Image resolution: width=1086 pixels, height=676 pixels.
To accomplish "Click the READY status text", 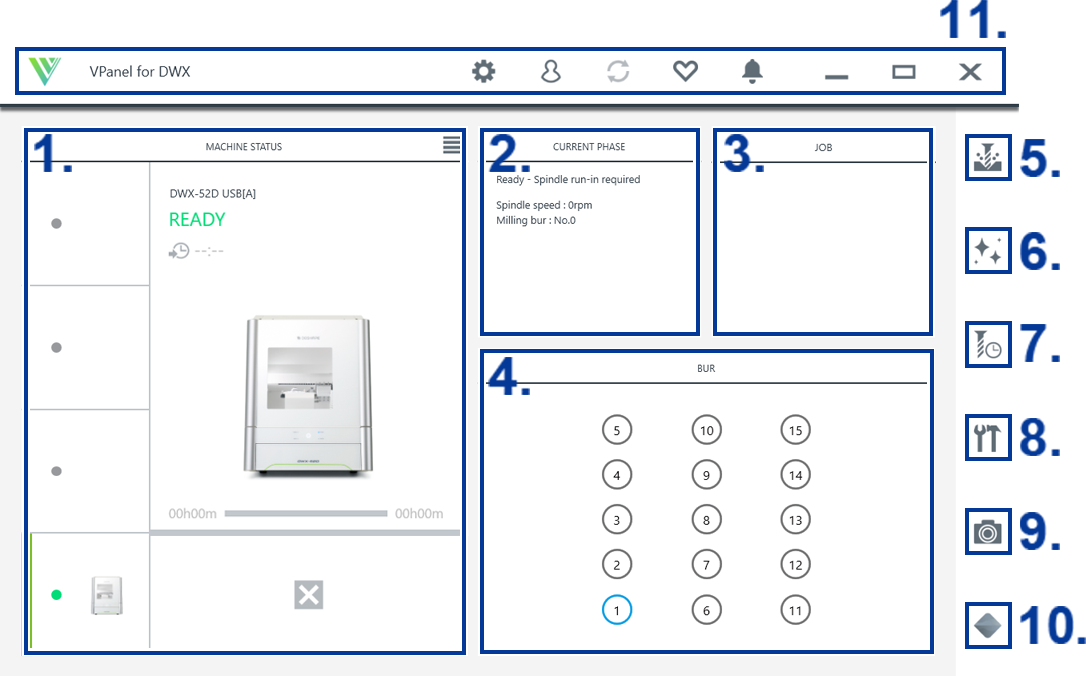I will pyautogui.click(x=197, y=220).
